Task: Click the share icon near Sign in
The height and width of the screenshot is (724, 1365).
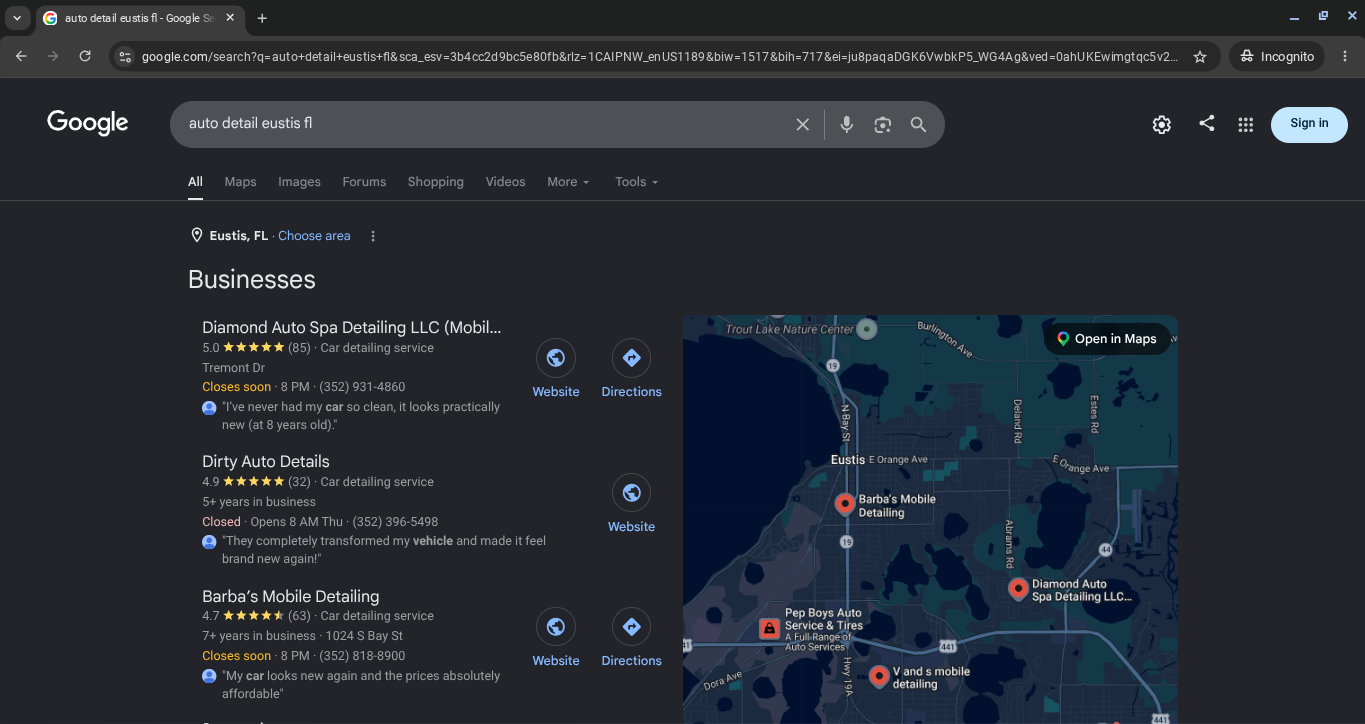Action: pos(1207,123)
